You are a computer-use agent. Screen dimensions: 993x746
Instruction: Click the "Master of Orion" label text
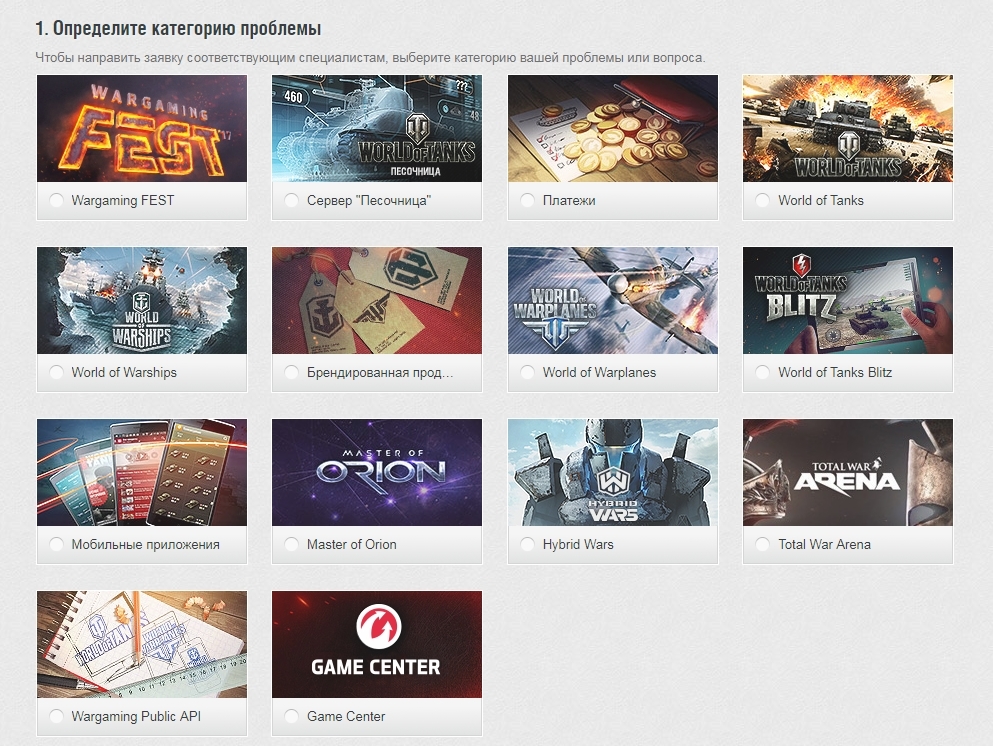tap(351, 545)
